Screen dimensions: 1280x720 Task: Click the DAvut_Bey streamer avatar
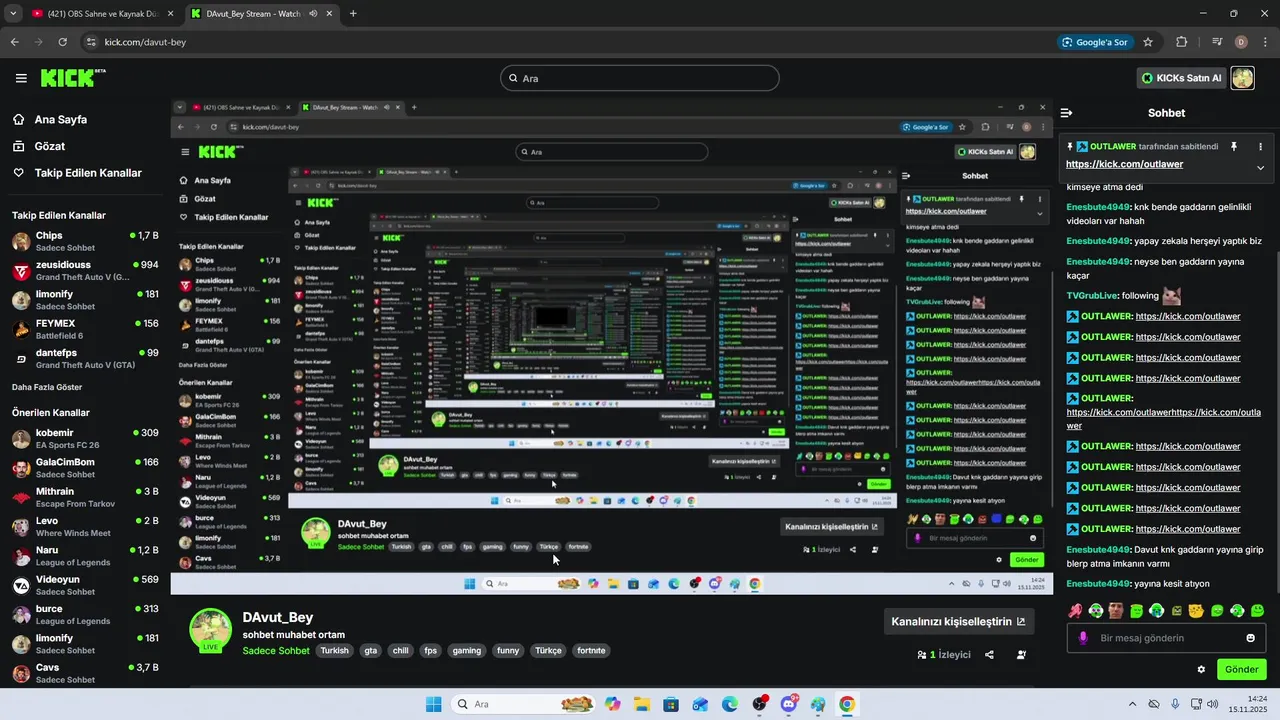211,629
